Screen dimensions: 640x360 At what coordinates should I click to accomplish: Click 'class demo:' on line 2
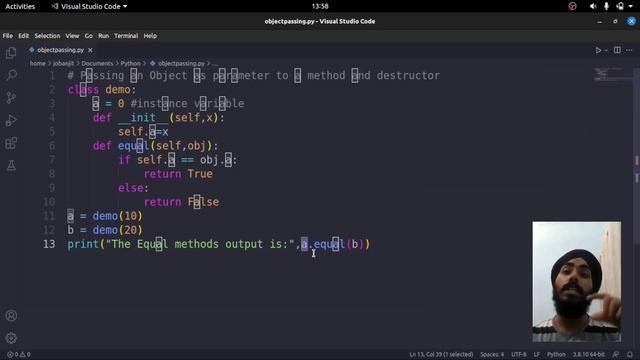102,89
